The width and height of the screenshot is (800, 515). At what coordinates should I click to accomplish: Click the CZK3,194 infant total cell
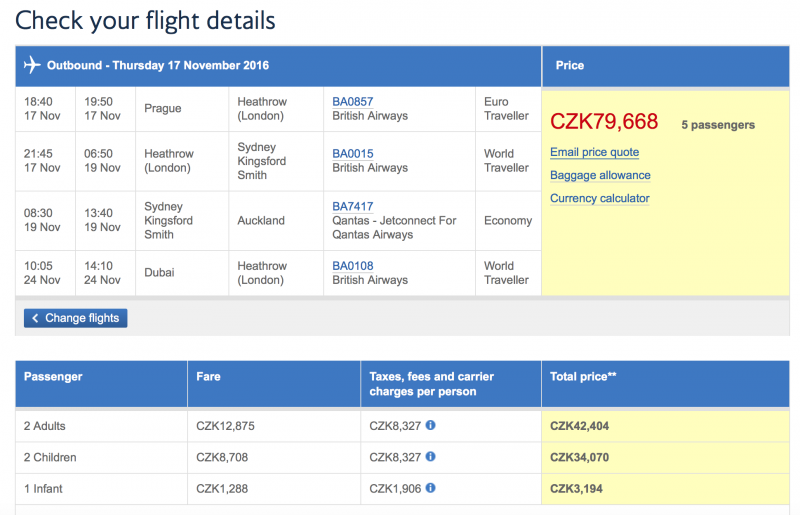(665, 489)
